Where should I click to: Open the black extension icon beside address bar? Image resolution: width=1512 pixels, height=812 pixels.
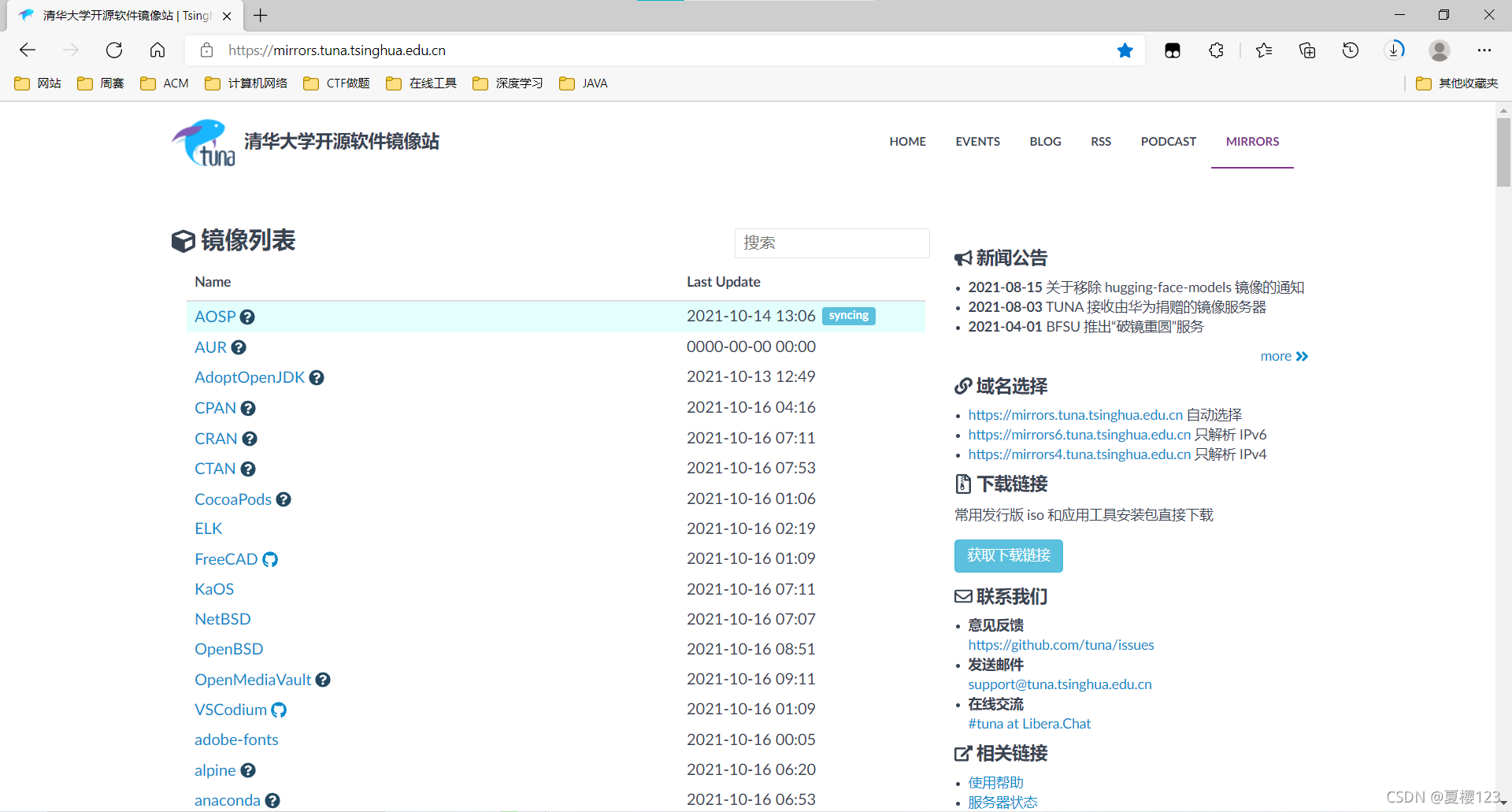coord(1173,50)
